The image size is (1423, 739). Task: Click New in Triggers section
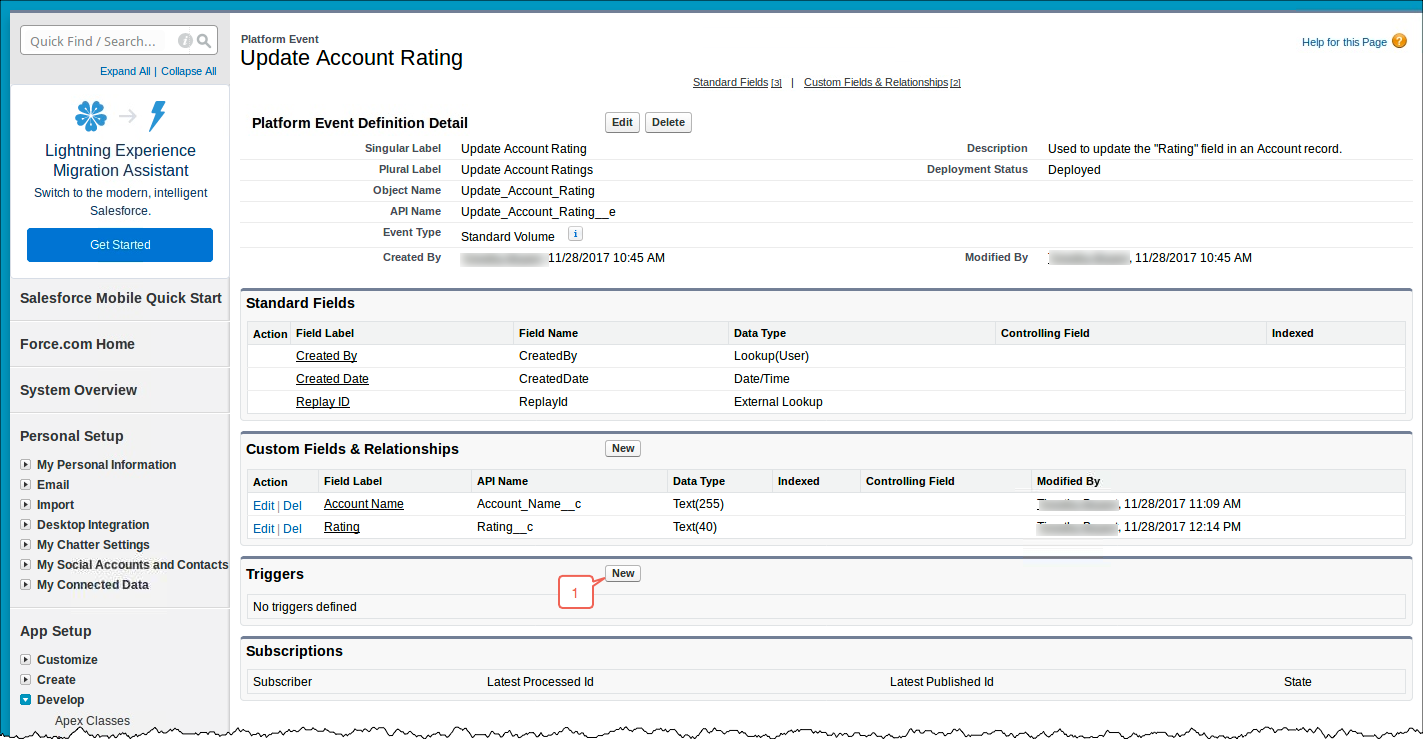click(623, 573)
